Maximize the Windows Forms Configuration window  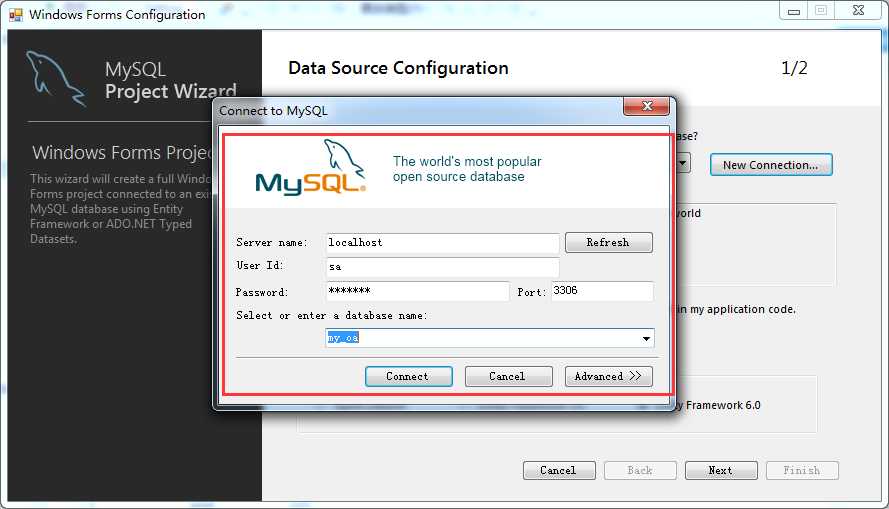tap(821, 11)
